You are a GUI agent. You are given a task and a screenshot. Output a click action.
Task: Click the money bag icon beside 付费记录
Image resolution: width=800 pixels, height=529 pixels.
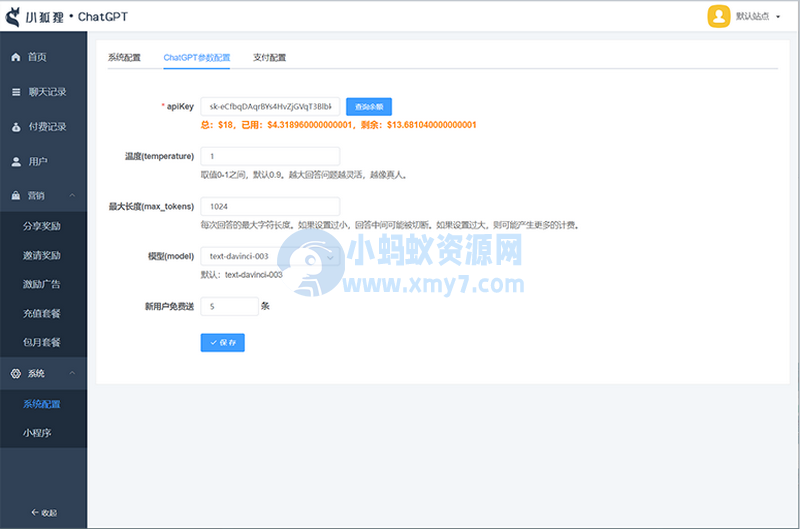[x=16, y=127]
